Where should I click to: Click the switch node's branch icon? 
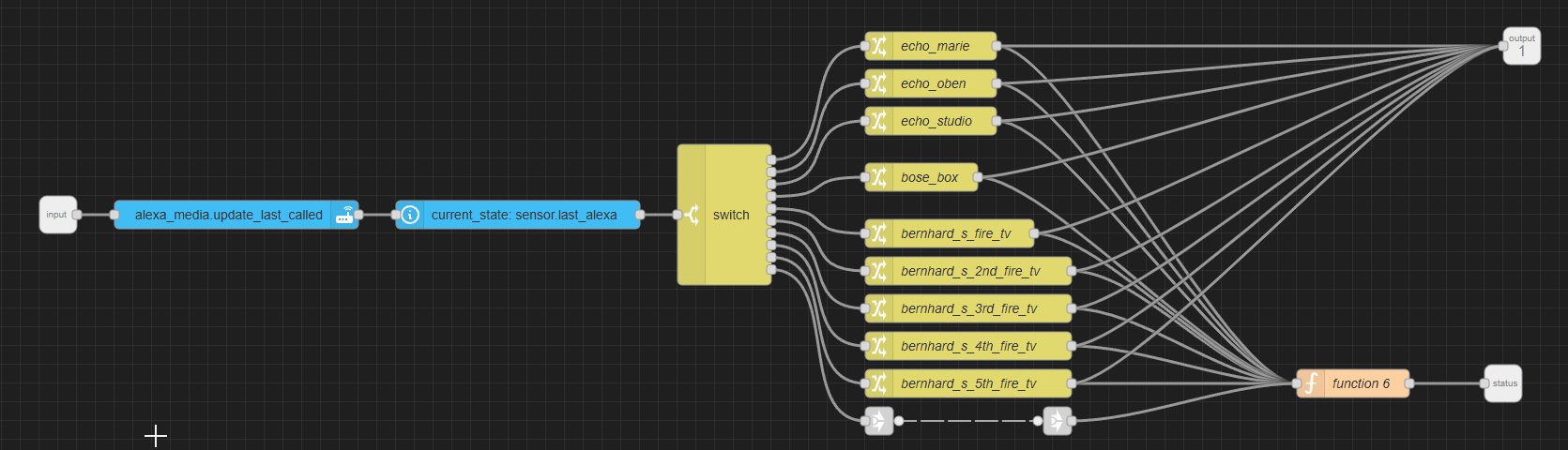click(x=692, y=215)
